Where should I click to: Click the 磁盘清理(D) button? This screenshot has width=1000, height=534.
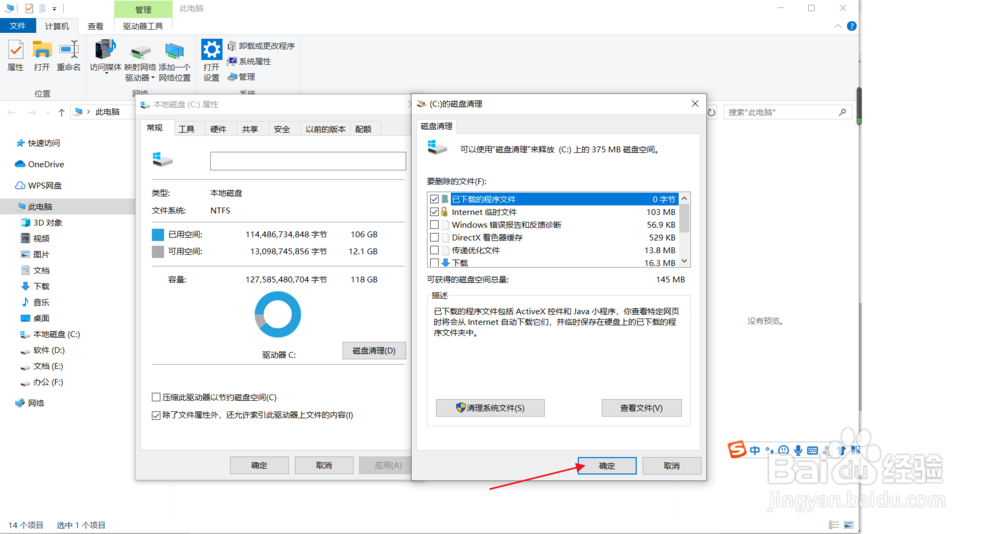tap(374, 350)
